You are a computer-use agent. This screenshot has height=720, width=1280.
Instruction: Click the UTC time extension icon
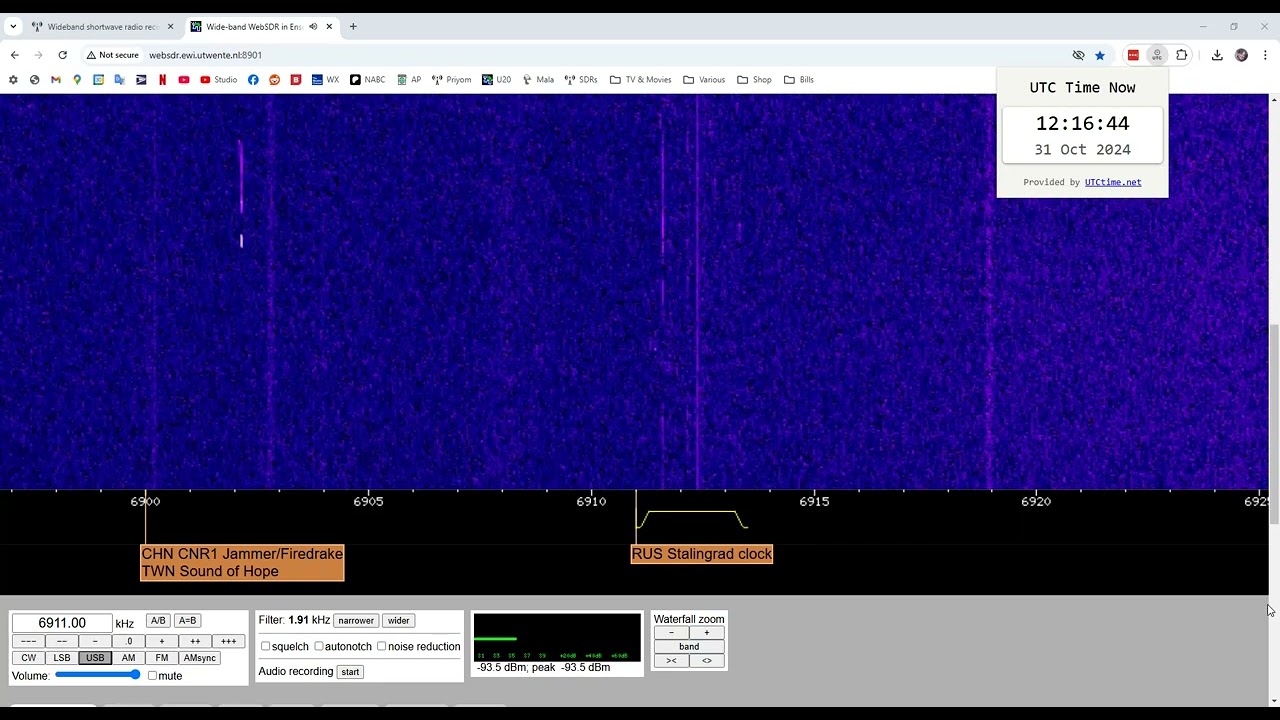tap(1157, 55)
